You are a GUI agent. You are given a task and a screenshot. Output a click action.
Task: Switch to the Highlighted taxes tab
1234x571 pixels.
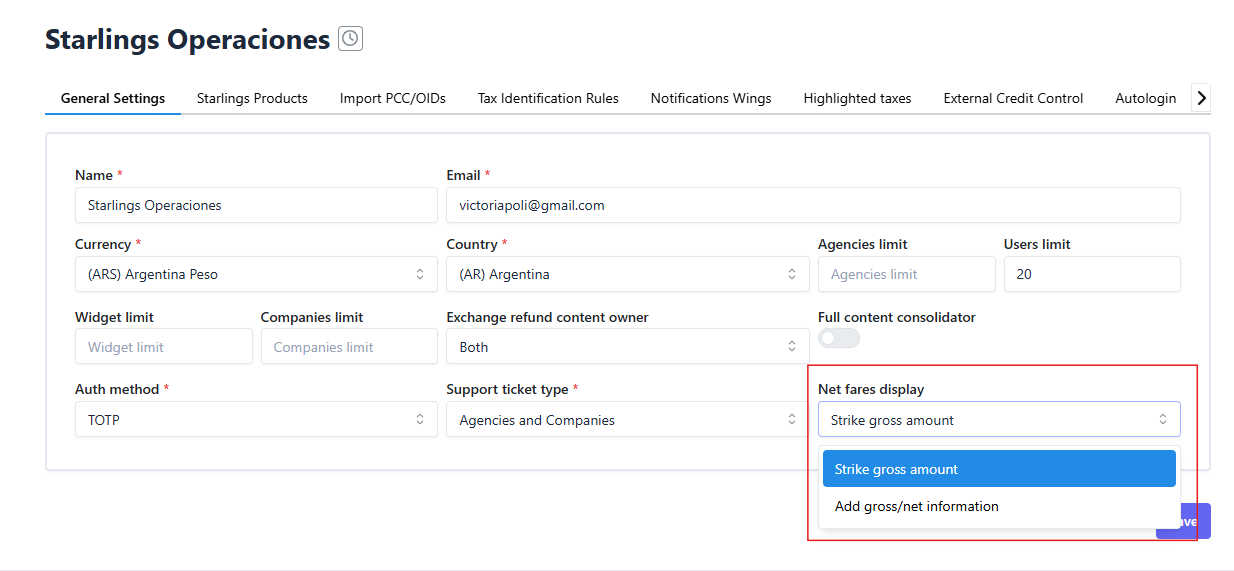857,98
